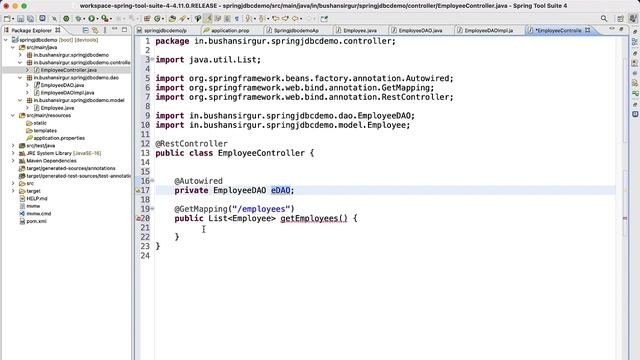Viewport: 640px width, 360px height.
Task: Select application.properties in Package Explorer
Action: (x=59, y=138)
